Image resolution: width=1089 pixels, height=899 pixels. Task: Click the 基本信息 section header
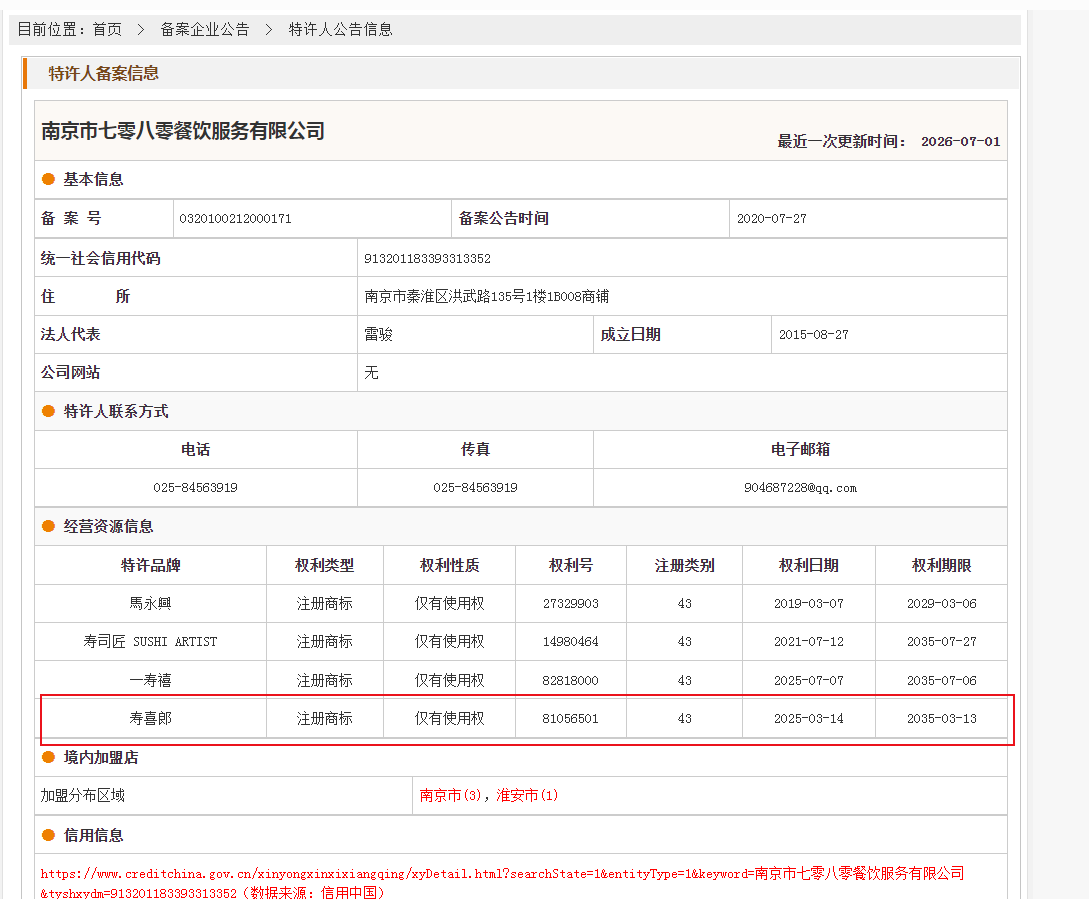(x=94, y=179)
